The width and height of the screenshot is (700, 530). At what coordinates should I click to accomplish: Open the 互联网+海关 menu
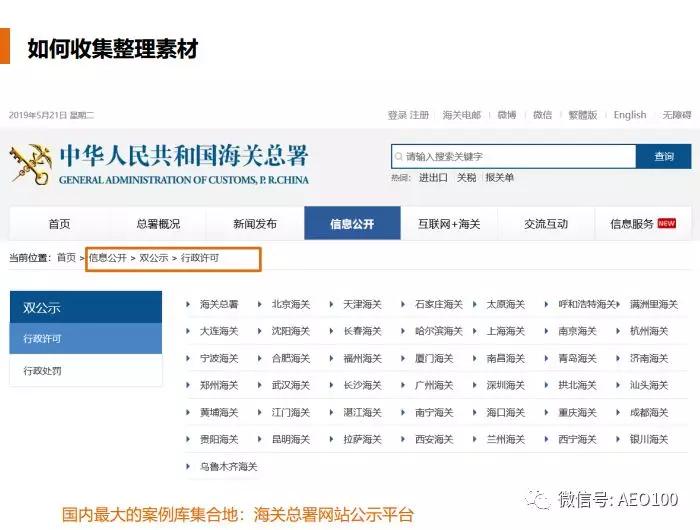coord(449,224)
